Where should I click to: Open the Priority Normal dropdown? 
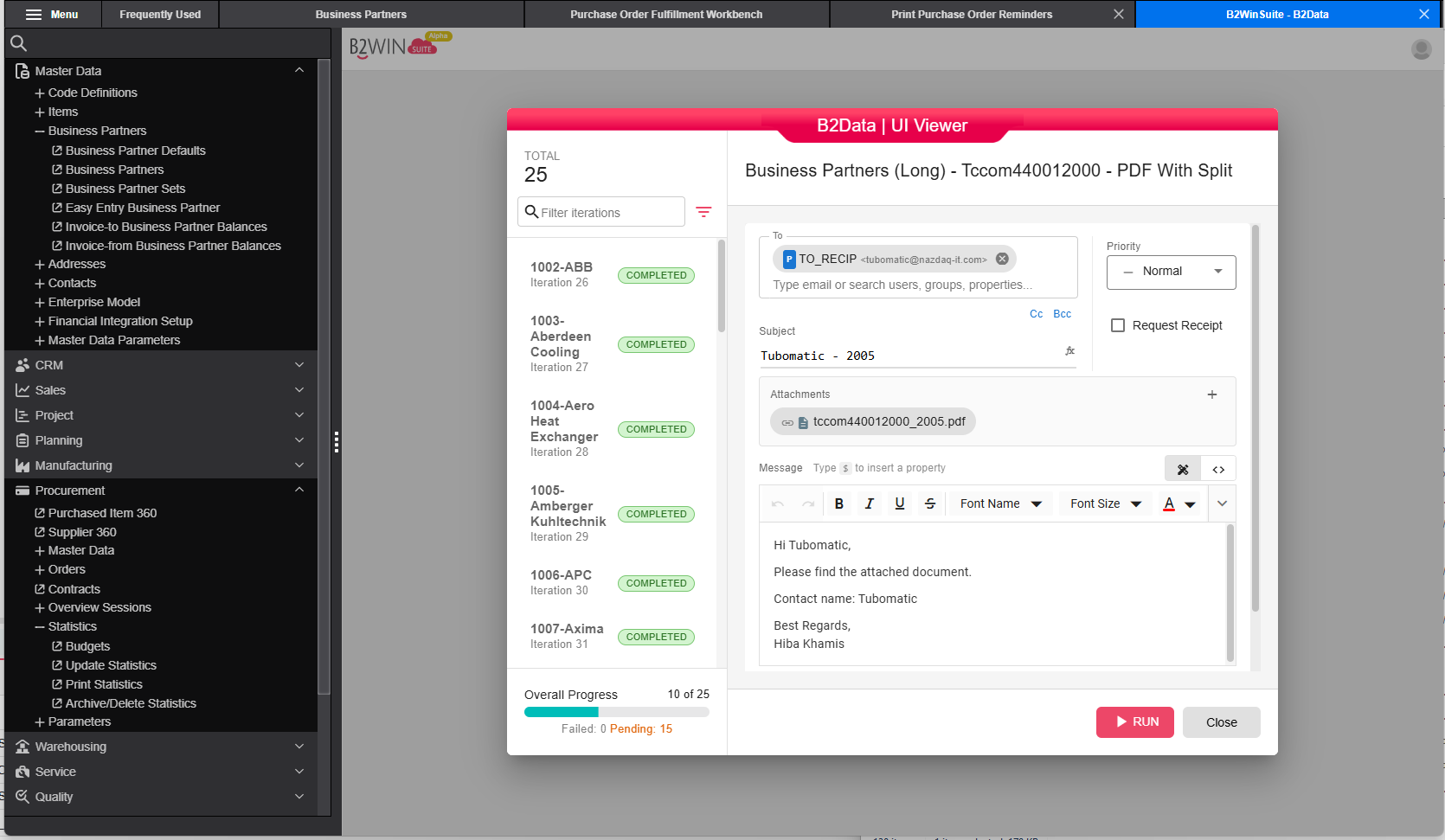point(1171,272)
